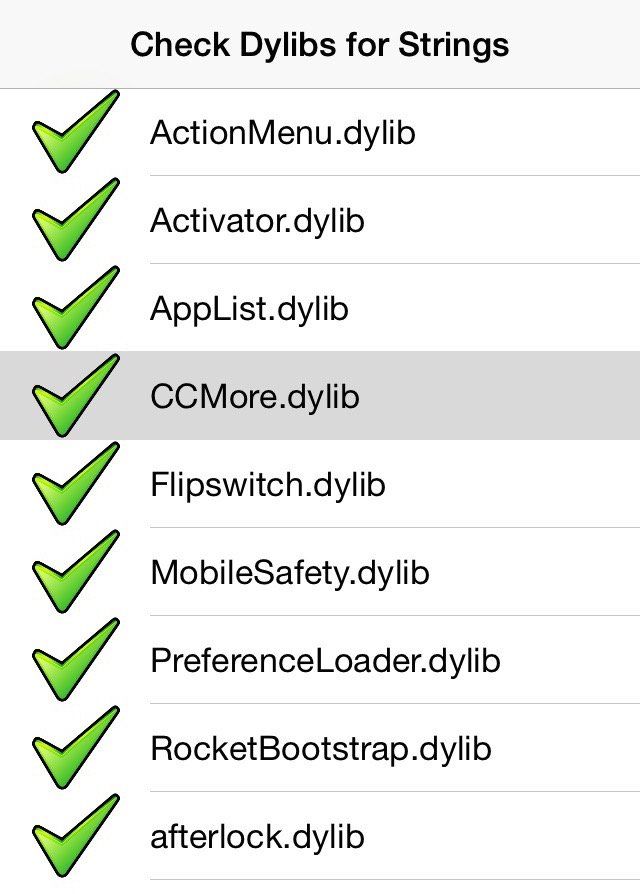Uncheck MobileSafety.dylib
640x894 pixels.
75,573
